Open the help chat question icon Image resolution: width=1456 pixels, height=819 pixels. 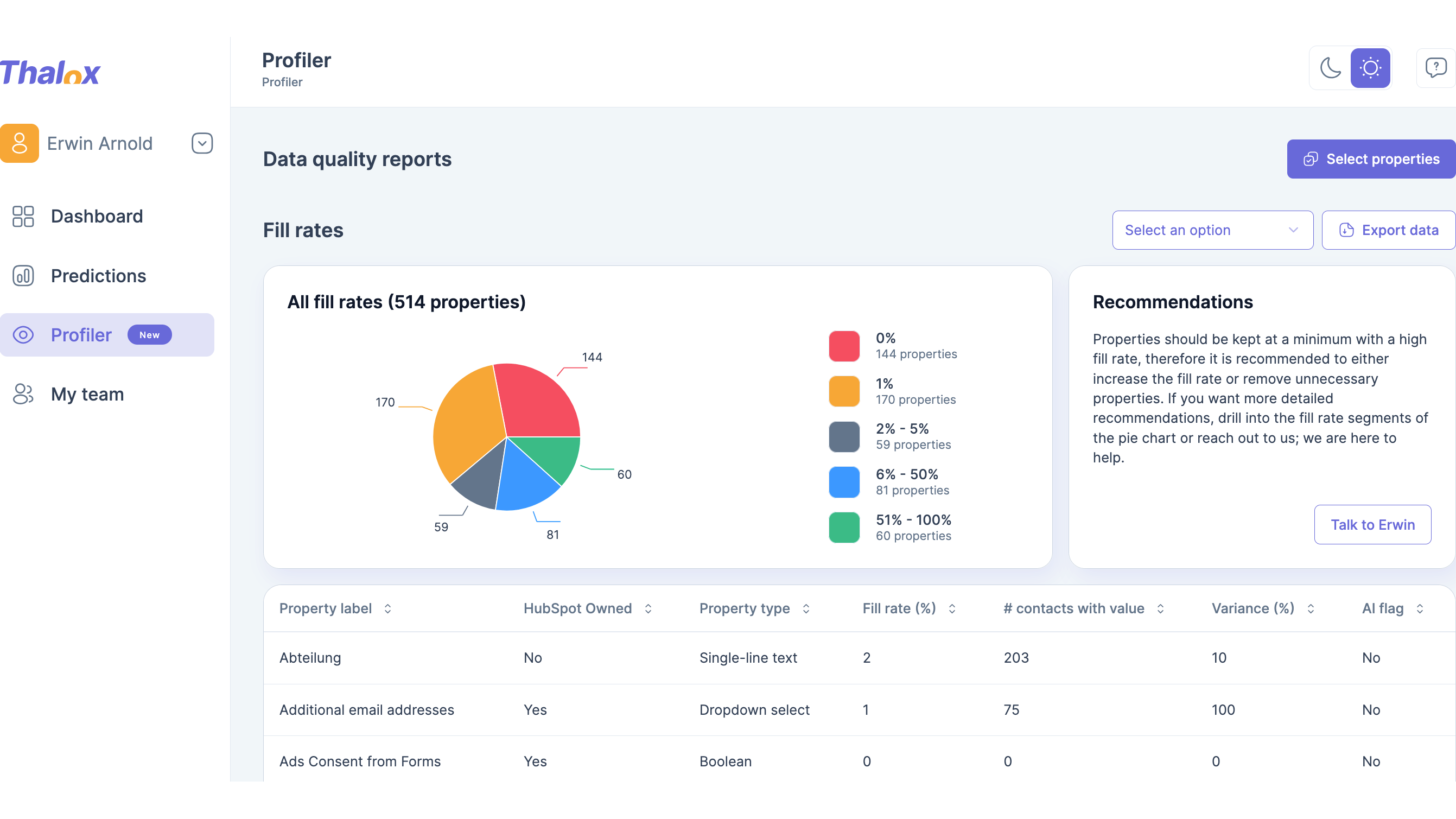pos(1435,68)
